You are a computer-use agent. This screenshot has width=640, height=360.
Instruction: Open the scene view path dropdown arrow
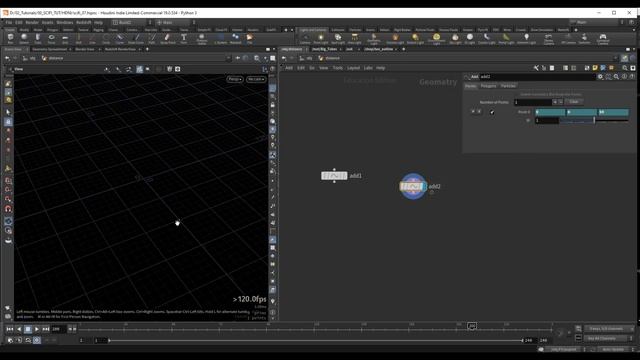(x=229, y=58)
